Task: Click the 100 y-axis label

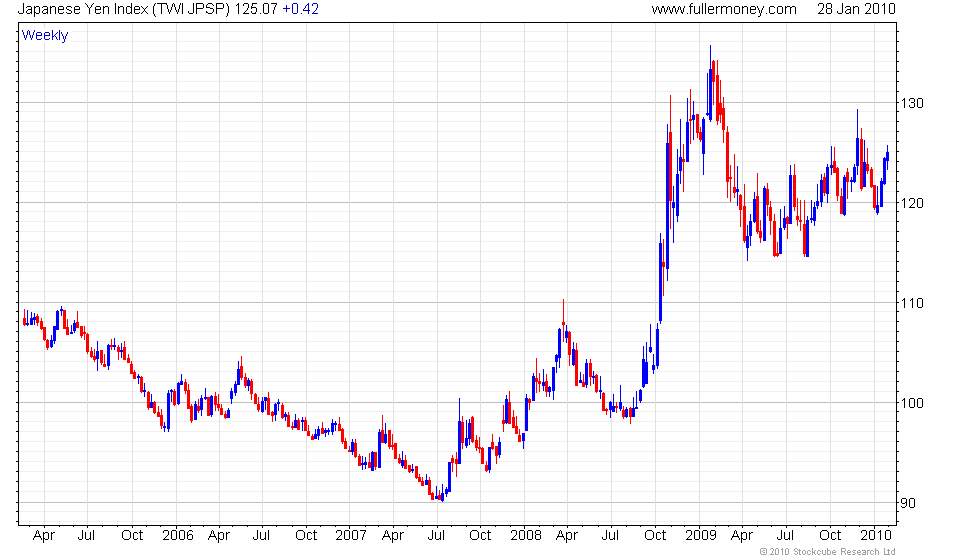Action: tap(912, 403)
